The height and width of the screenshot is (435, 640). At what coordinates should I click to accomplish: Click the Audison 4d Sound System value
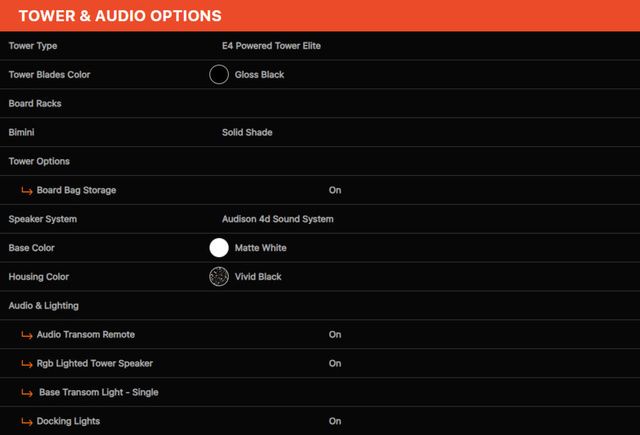click(278, 219)
